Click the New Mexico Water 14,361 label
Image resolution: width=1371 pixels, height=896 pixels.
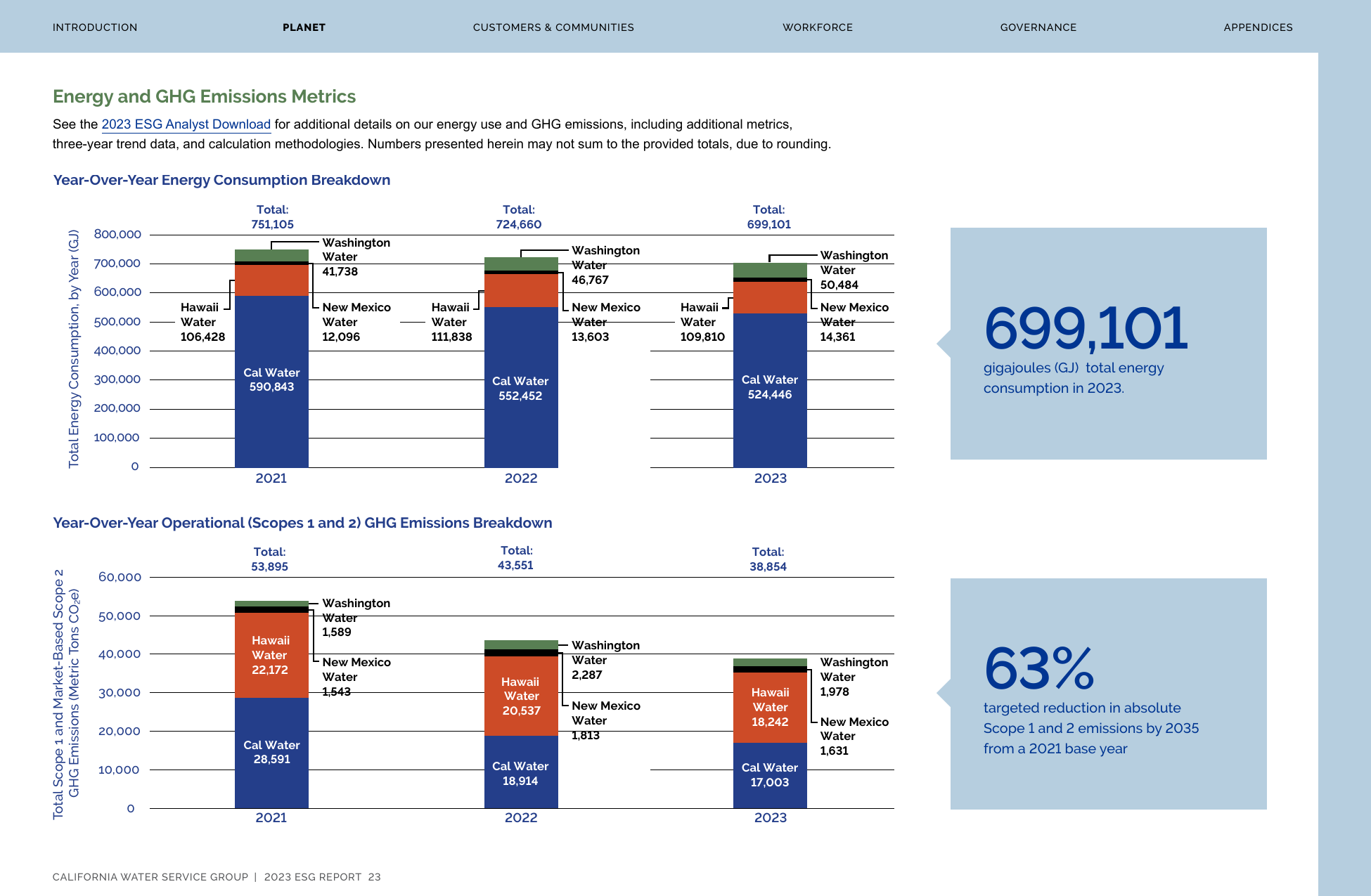(854, 322)
